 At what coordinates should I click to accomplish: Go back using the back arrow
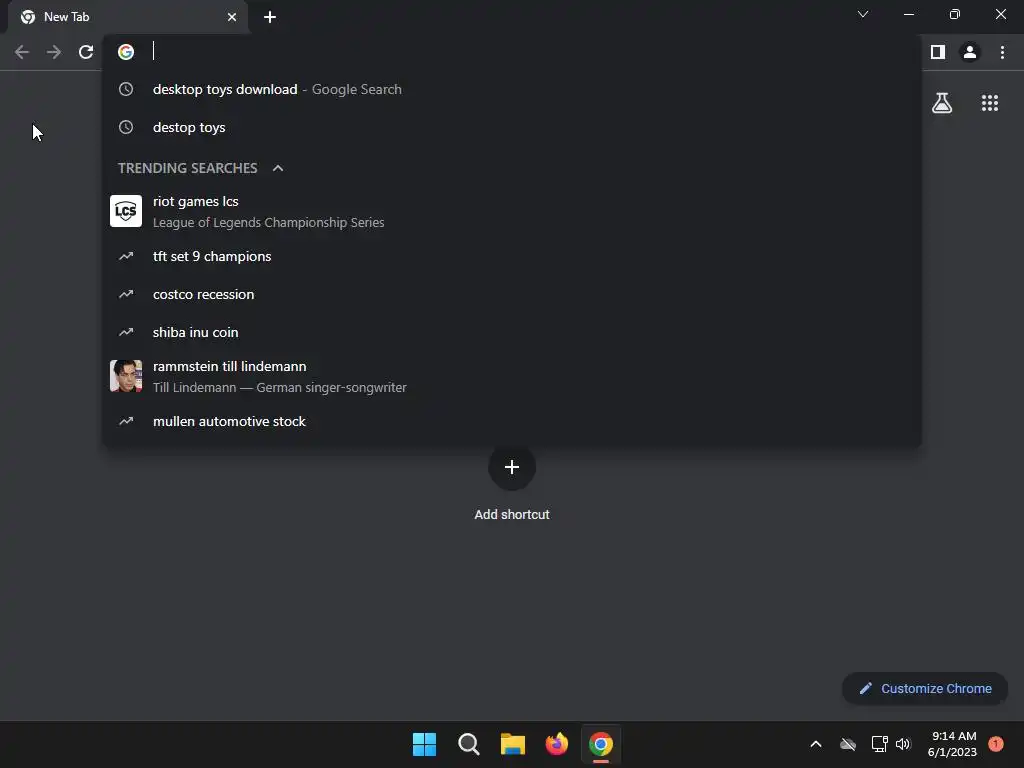(22, 52)
